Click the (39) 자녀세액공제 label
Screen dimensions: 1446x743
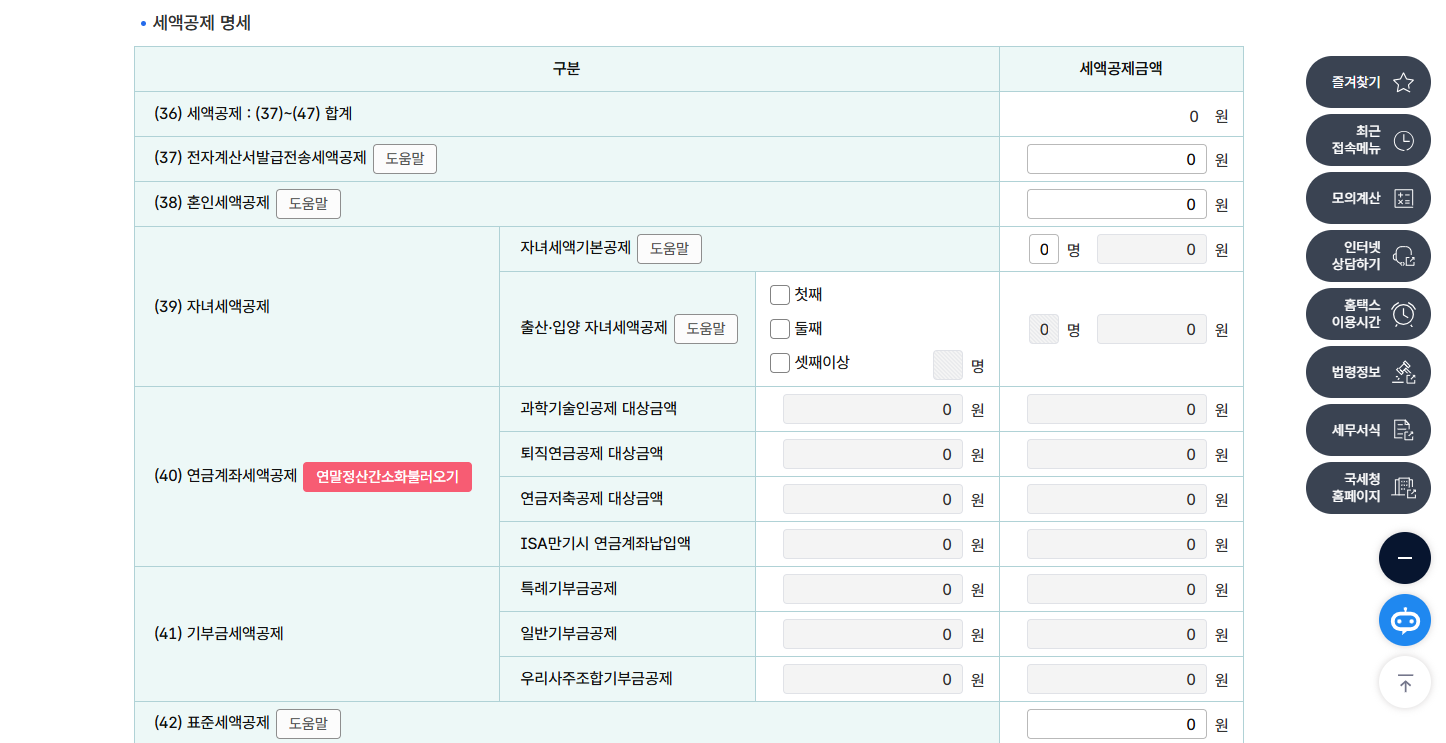pos(212,307)
